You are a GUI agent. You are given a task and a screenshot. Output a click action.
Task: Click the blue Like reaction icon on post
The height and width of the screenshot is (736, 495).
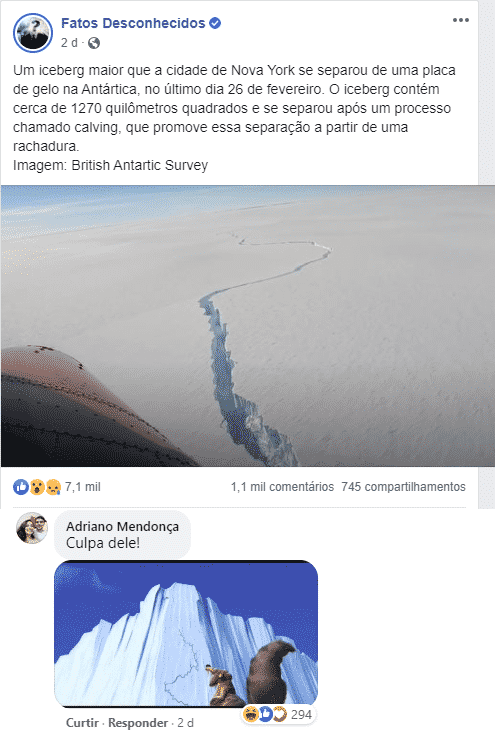point(21,487)
